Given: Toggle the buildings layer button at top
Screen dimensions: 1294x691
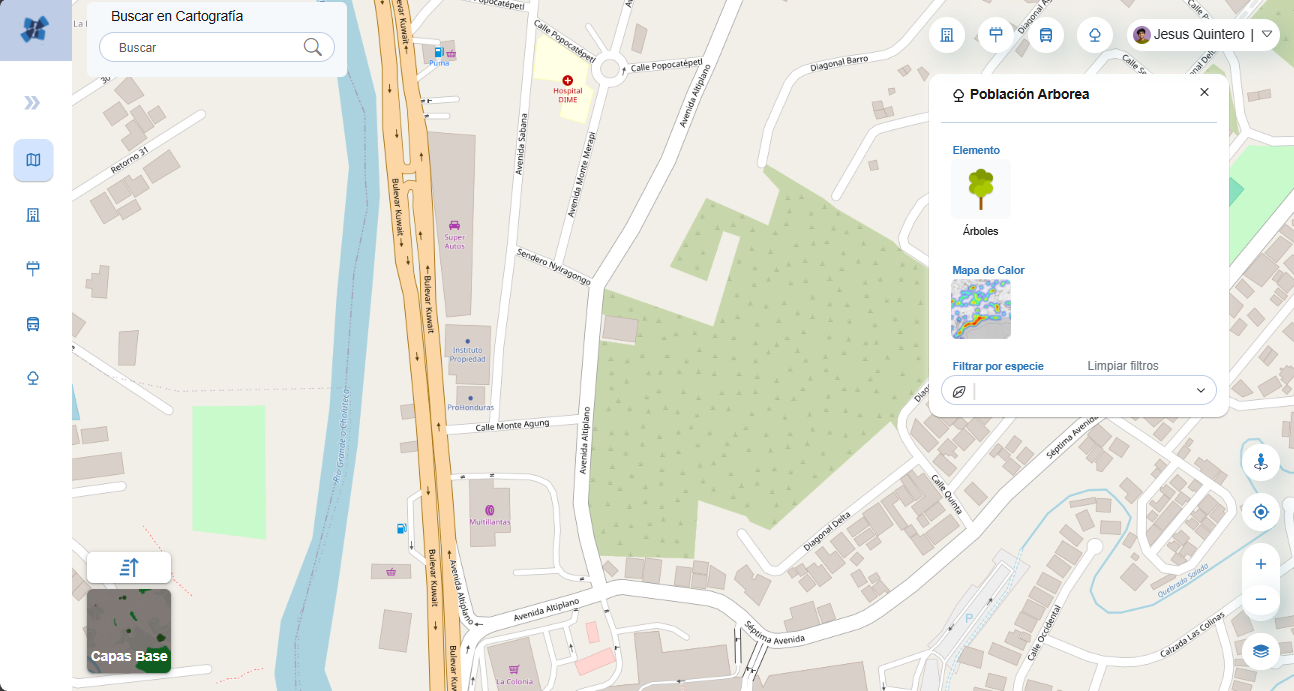Looking at the screenshot, I should (x=947, y=35).
